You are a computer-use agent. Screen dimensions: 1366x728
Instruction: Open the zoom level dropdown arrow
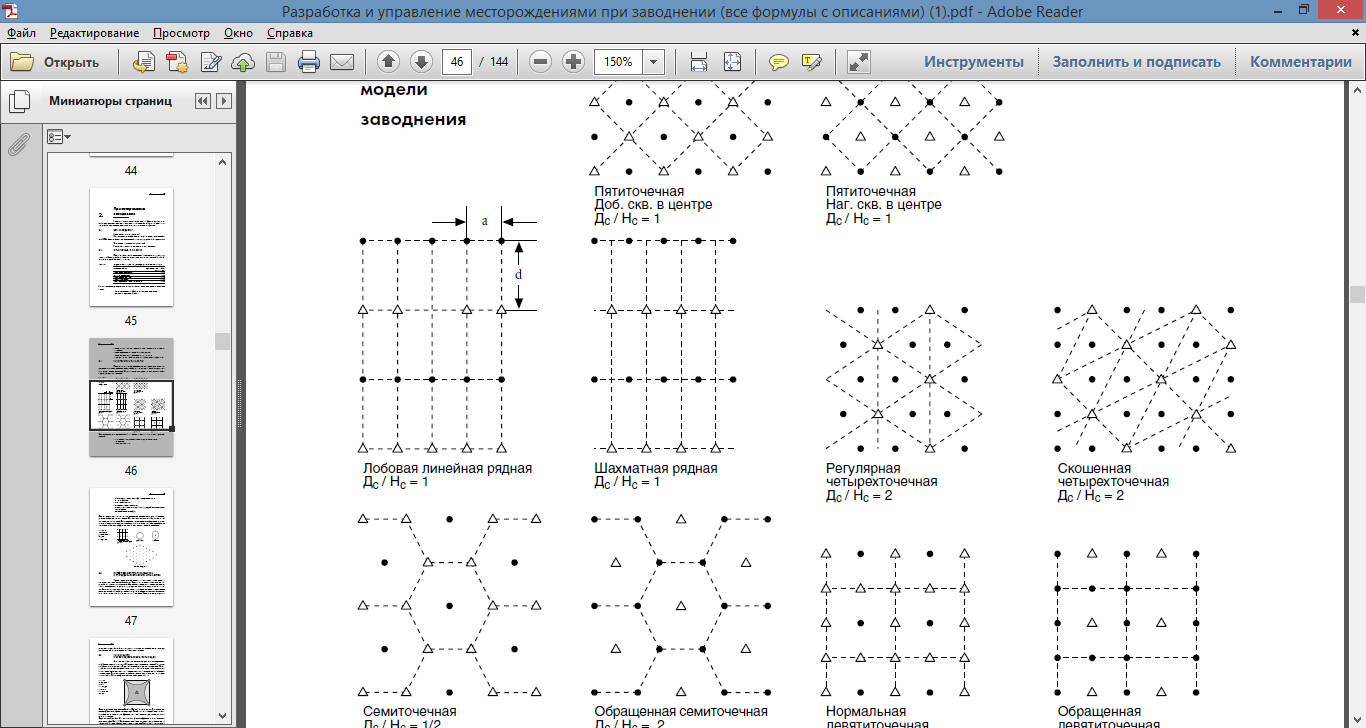point(654,62)
